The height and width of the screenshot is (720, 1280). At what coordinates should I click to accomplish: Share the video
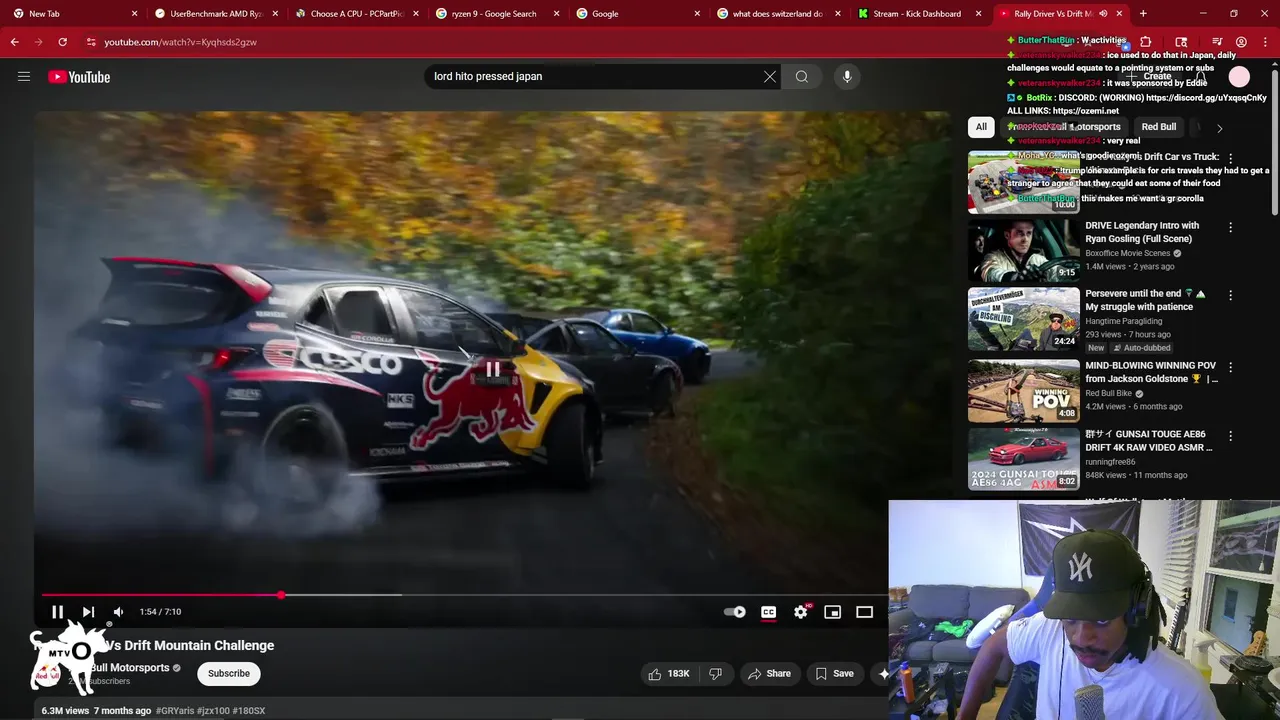[769, 673]
